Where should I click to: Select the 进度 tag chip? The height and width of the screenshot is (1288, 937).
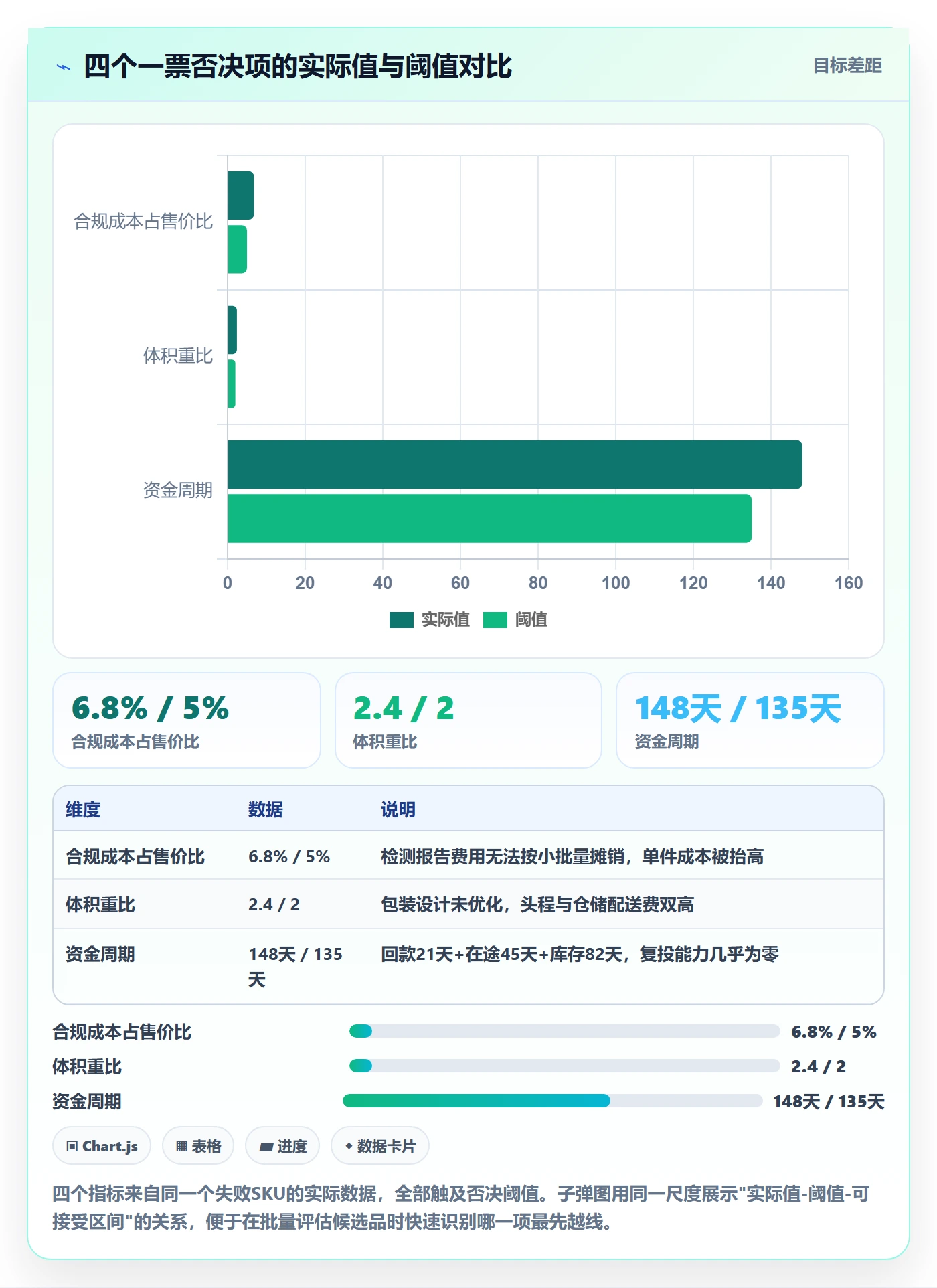pyautogui.click(x=282, y=1146)
